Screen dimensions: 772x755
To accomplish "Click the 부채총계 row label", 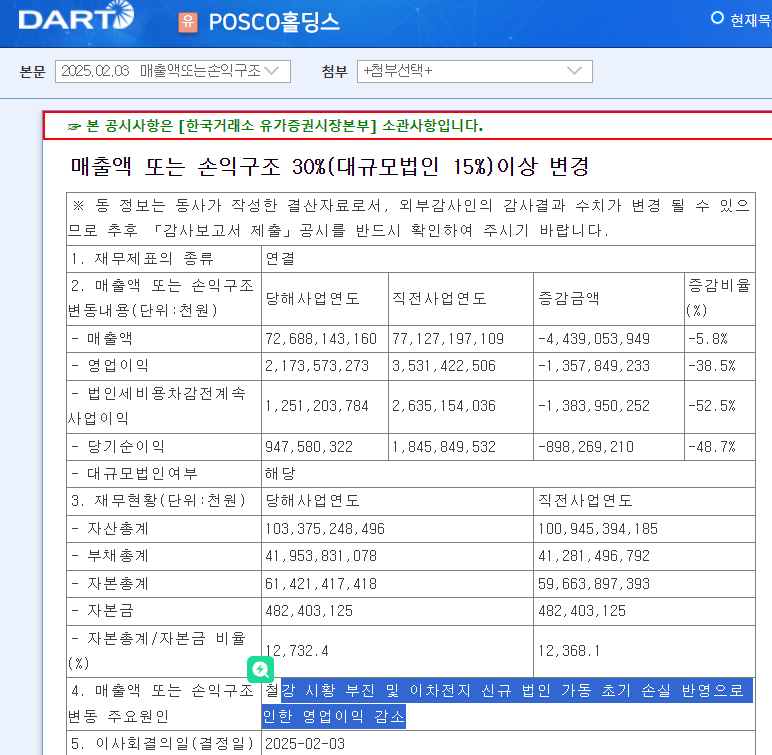I will pos(110,556).
